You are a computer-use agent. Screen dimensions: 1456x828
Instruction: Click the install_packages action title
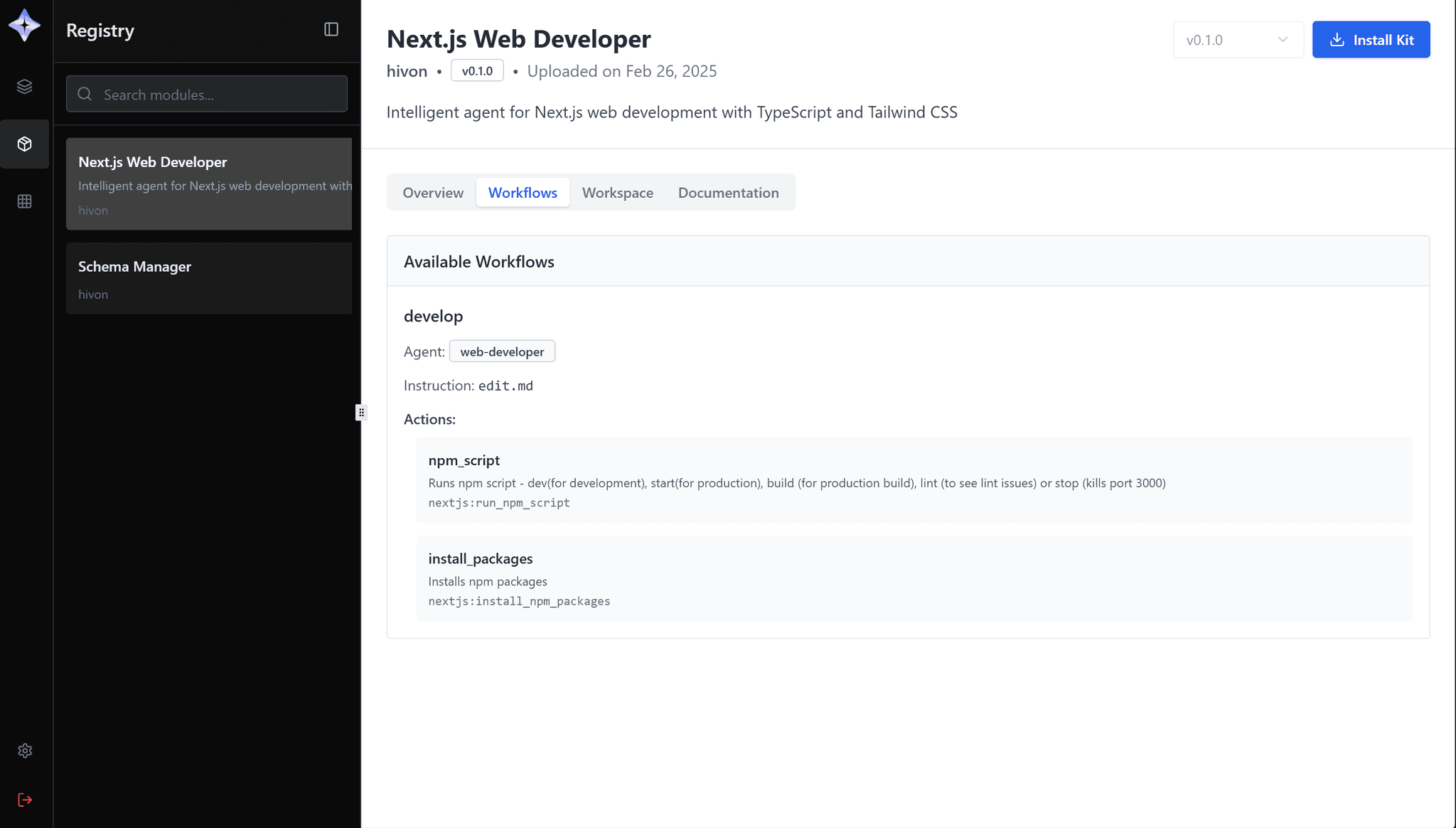[481, 558]
